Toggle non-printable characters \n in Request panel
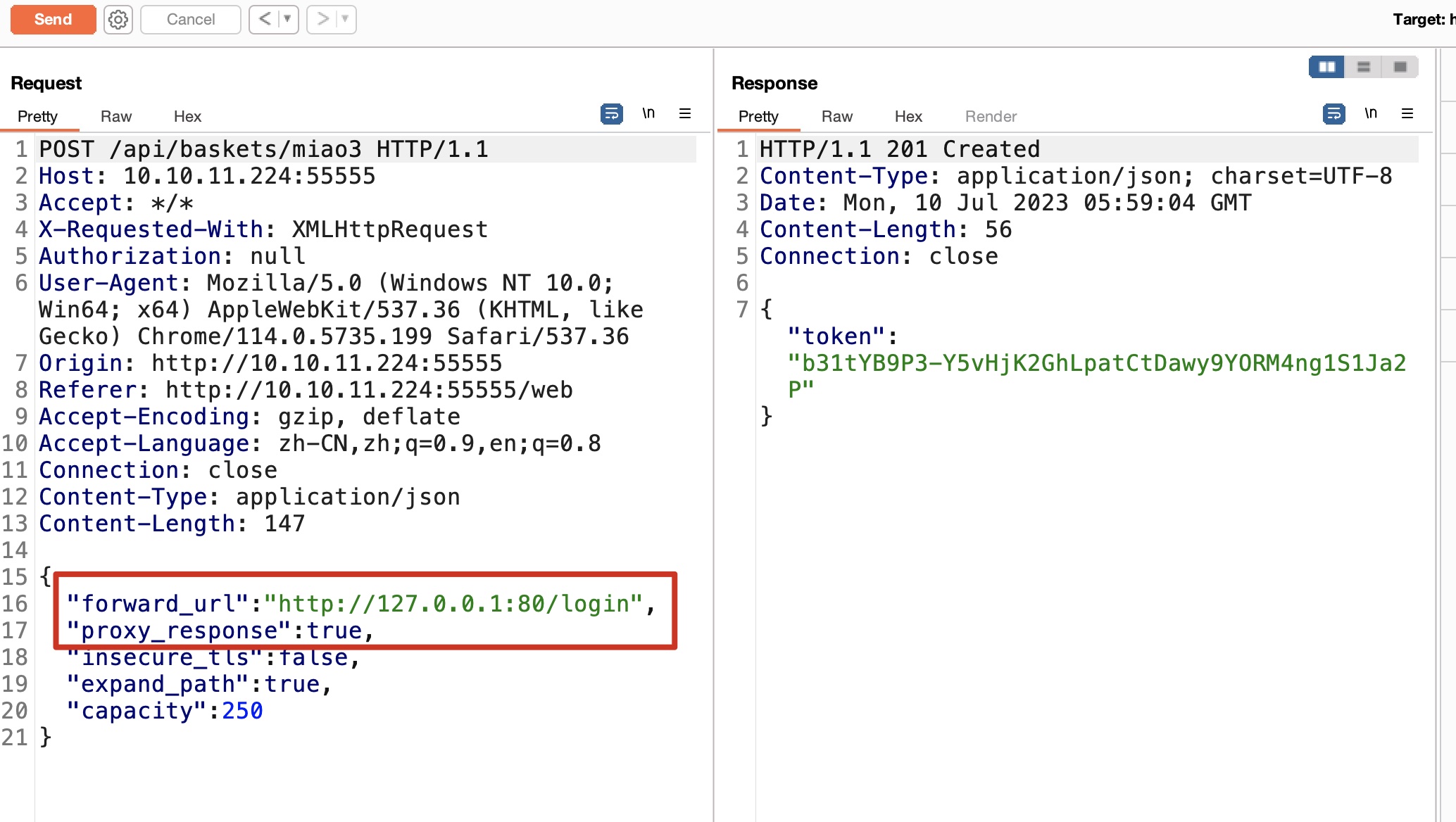 coord(648,113)
